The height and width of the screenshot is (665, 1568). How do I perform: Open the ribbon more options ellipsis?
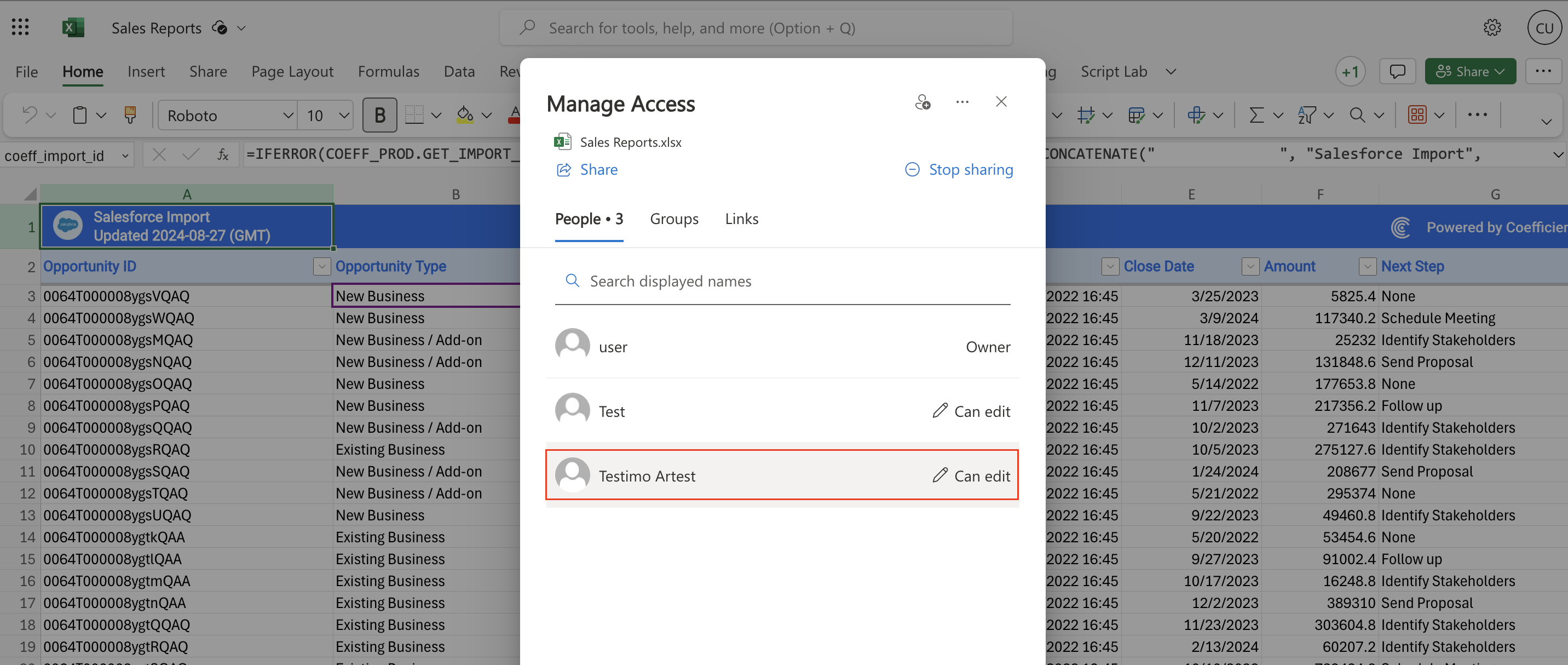coord(1477,115)
